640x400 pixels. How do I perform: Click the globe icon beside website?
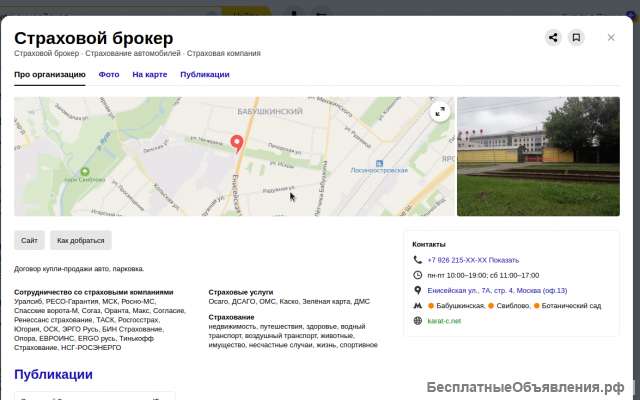(418, 321)
